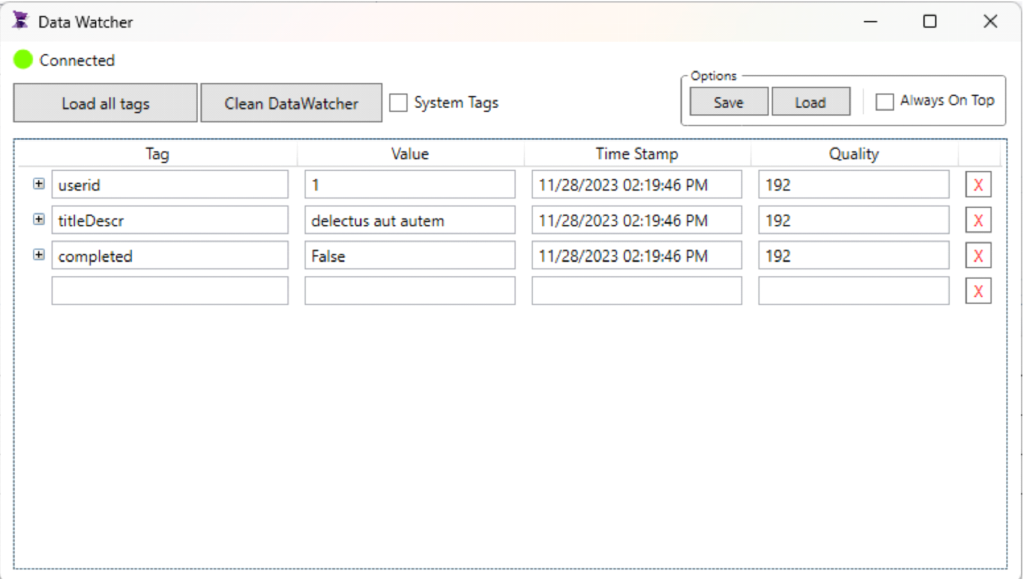Image resolution: width=1024 pixels, height=579 pixels.
Task: Click the Time Stamp column header
Action: pos(637,154)
